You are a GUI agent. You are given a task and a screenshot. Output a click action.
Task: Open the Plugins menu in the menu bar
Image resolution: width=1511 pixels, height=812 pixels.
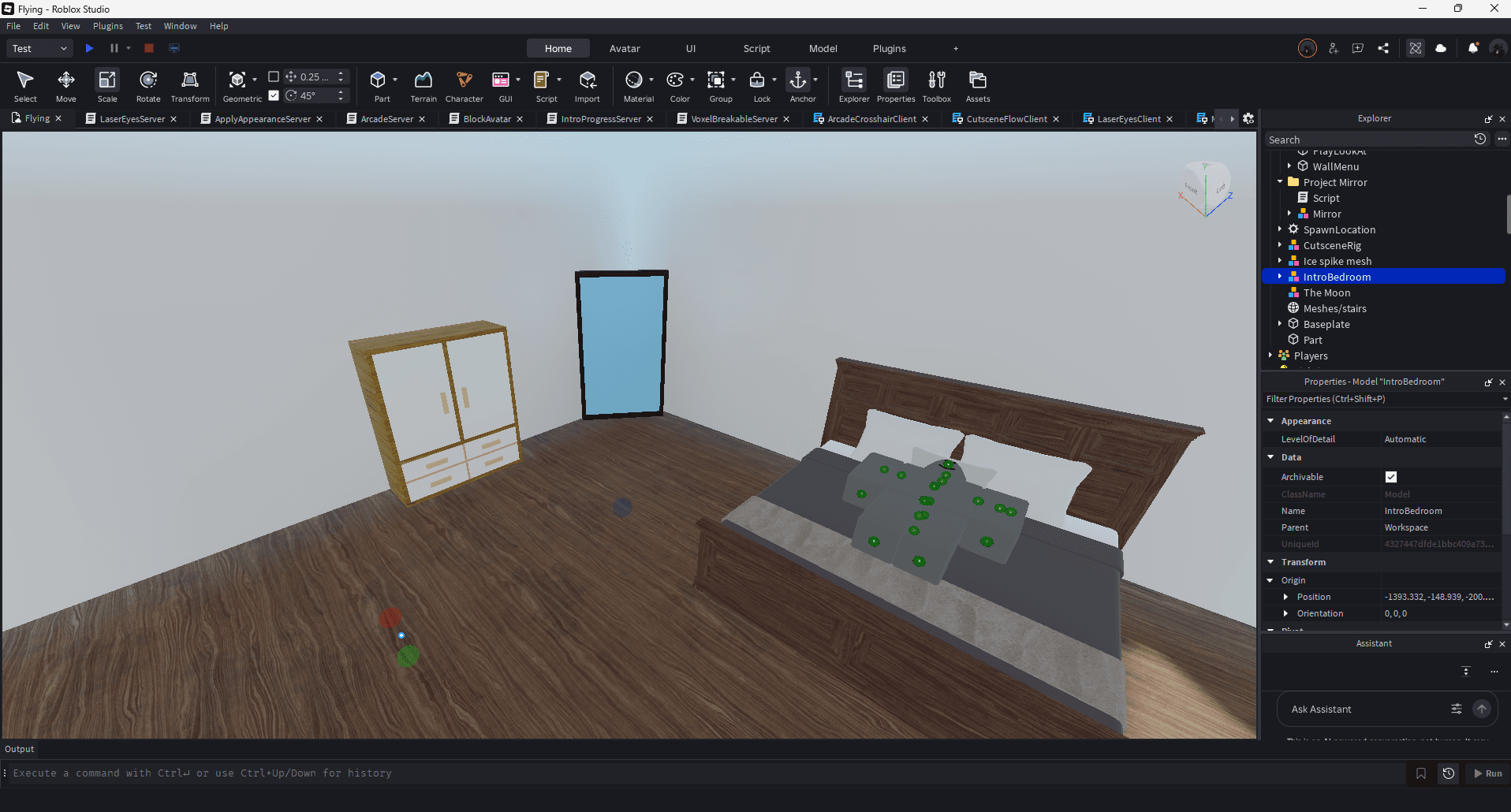tap(107, 26)
